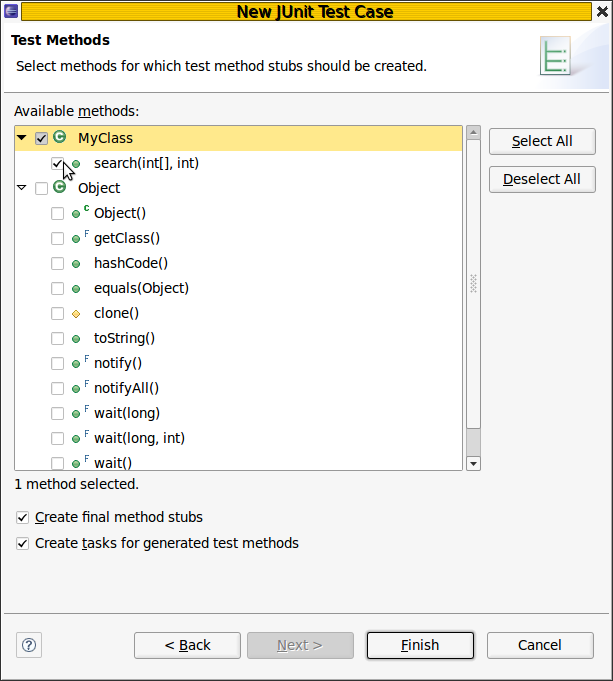Screen dimensions: 613x681
Task: Check the wait(long, int) checkbox
Action: [57, 438]
